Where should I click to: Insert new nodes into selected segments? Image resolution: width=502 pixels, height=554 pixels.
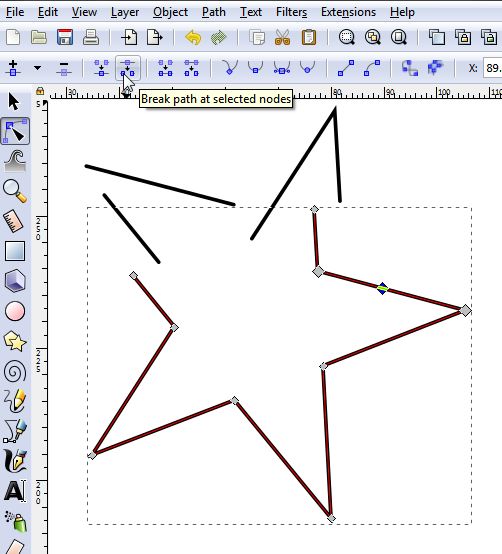point(13,68)
